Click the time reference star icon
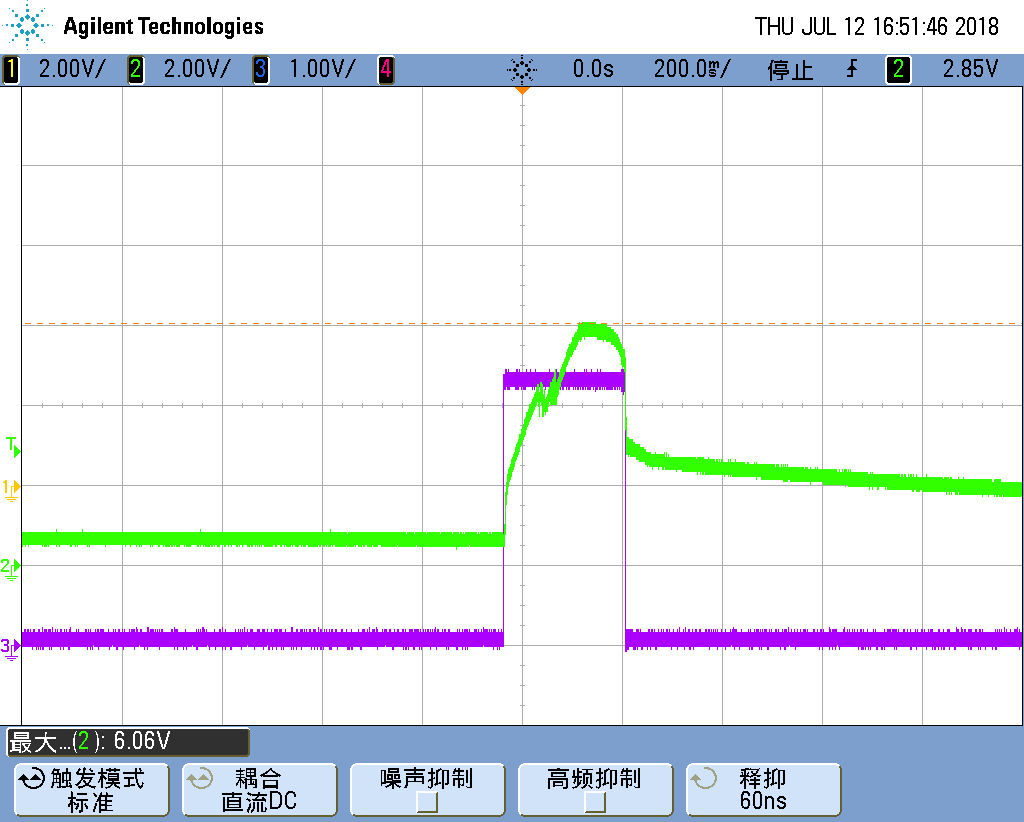This screenshot has height=822, width=1024. [x=521, y=69]
